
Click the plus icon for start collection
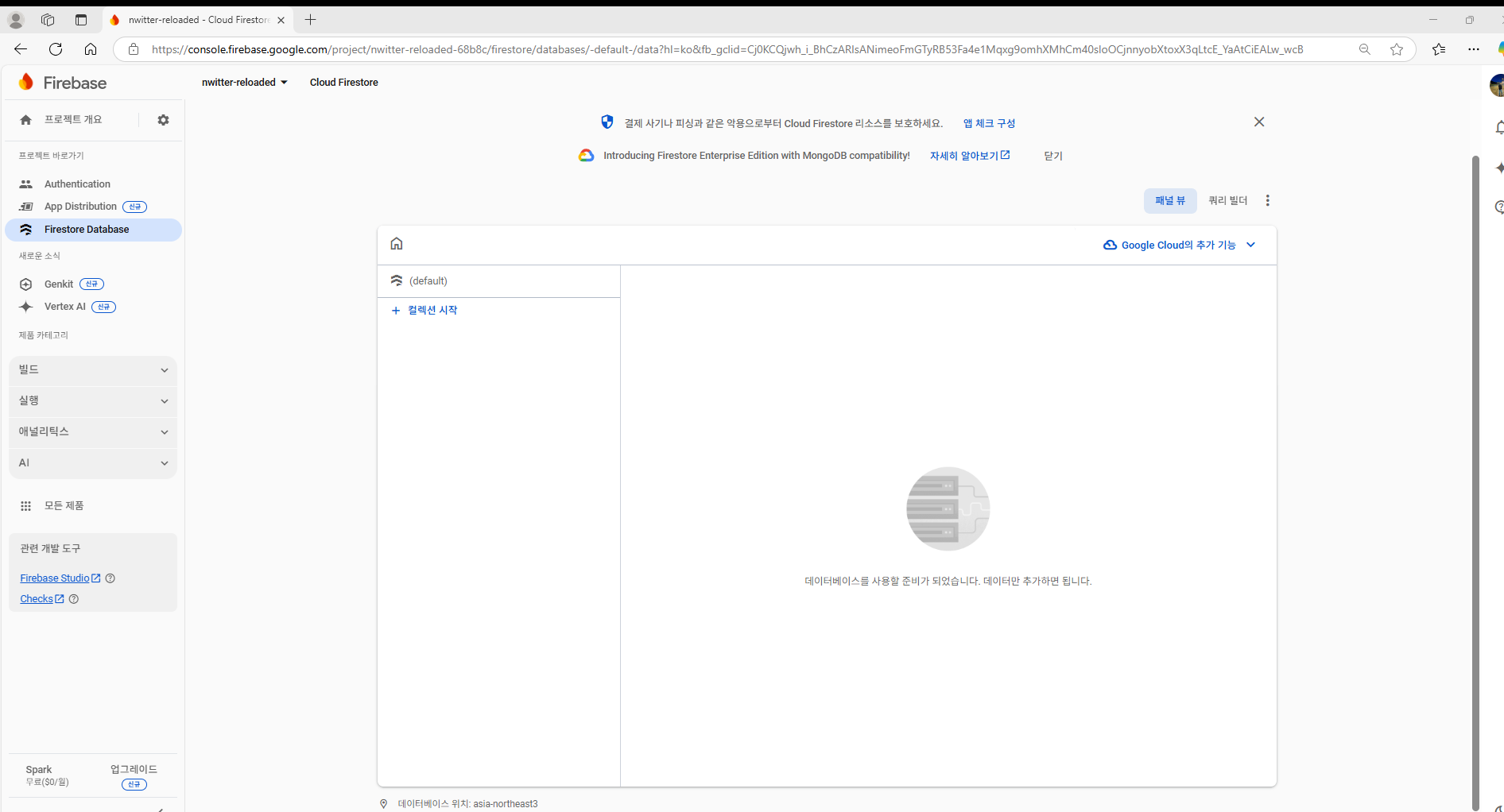(396, 311)
